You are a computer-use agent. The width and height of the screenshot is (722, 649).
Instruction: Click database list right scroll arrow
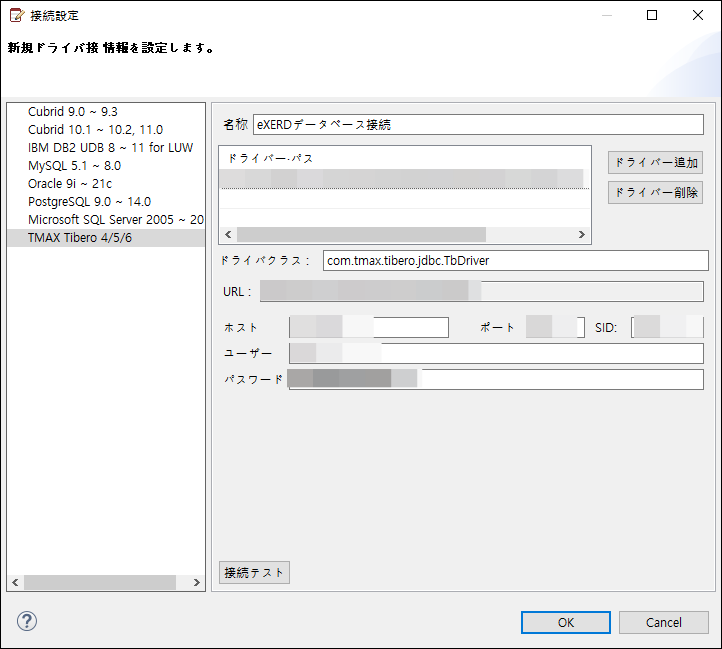click(x=197, y=582)
